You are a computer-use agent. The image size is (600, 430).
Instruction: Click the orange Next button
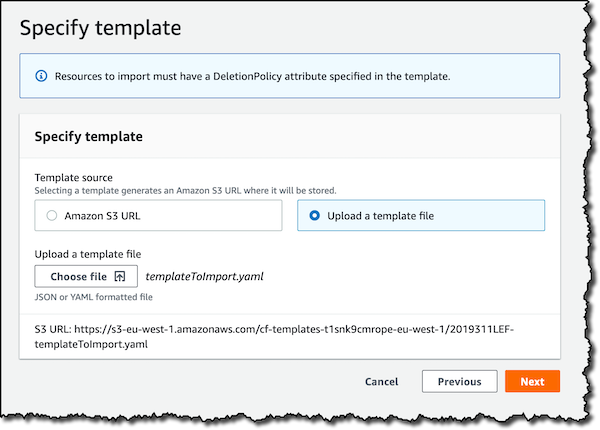pyautogui.click(x=532, y=381)
